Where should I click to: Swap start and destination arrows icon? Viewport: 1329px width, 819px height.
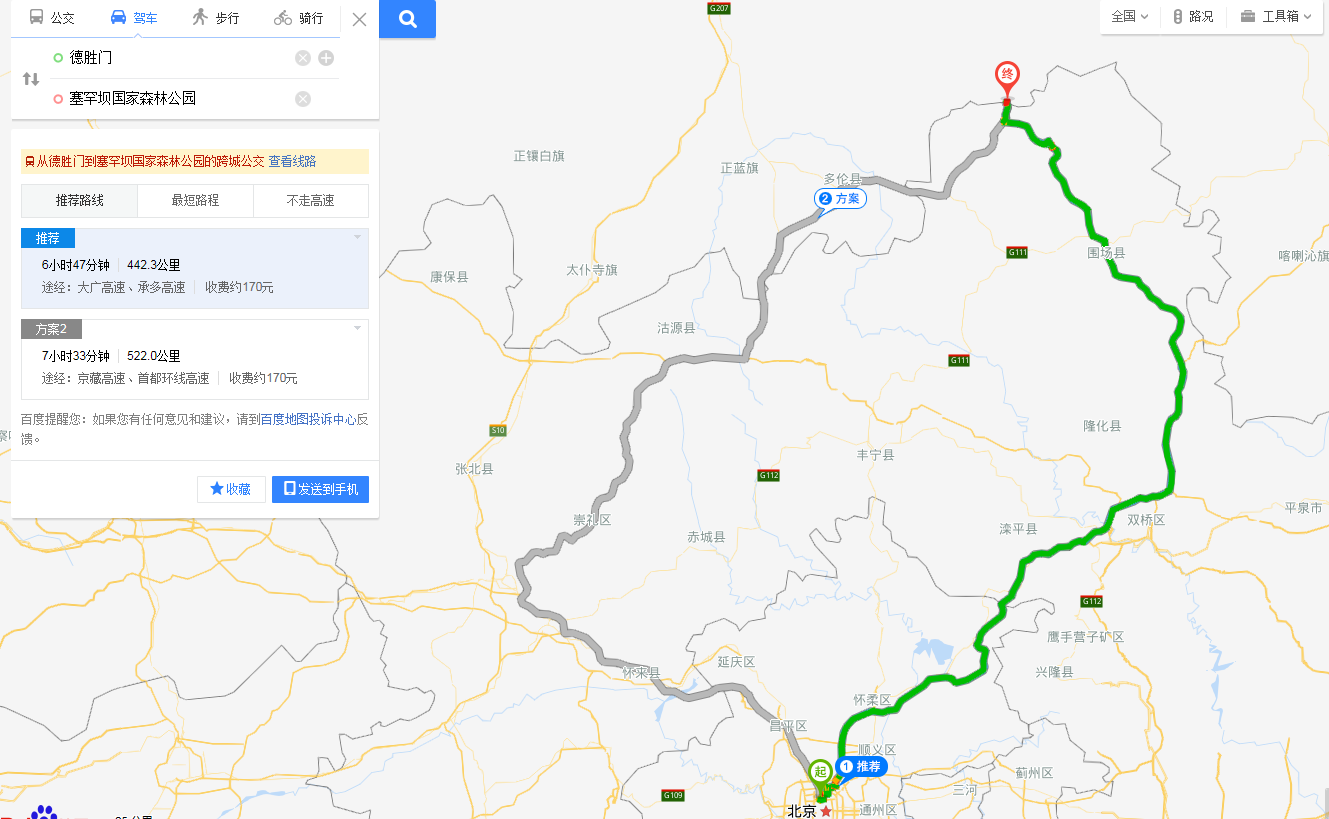(x=31, y=79)
